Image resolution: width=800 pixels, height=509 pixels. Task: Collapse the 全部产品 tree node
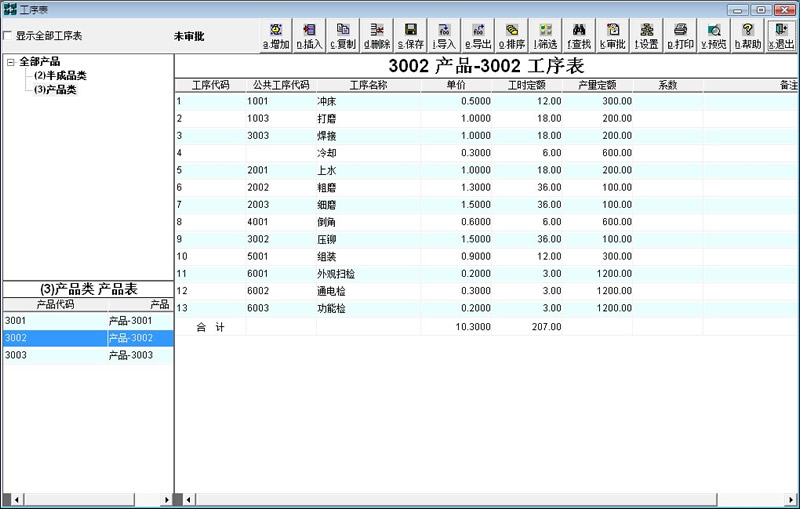[x=10, y=62]
